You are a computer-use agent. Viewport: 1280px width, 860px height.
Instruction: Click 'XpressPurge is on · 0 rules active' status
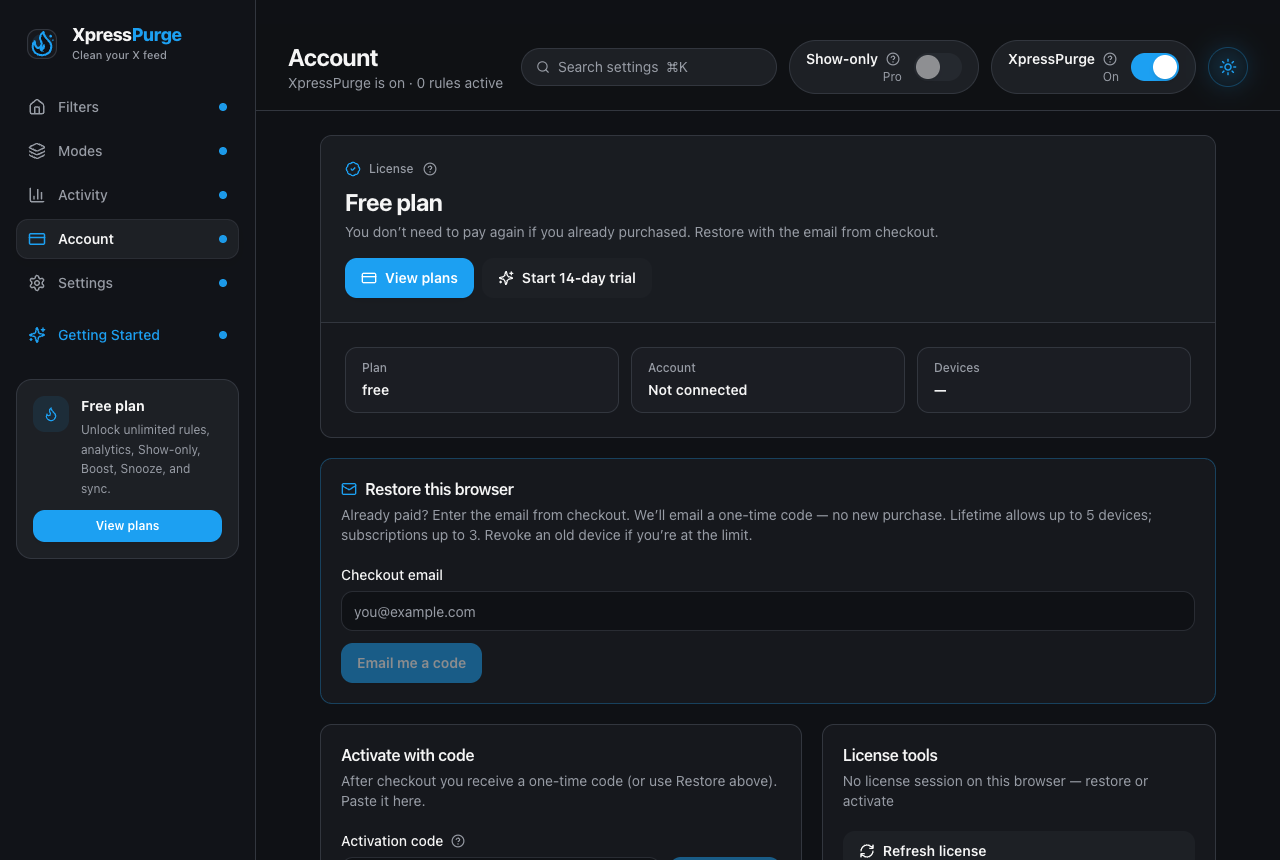(396, 83)
